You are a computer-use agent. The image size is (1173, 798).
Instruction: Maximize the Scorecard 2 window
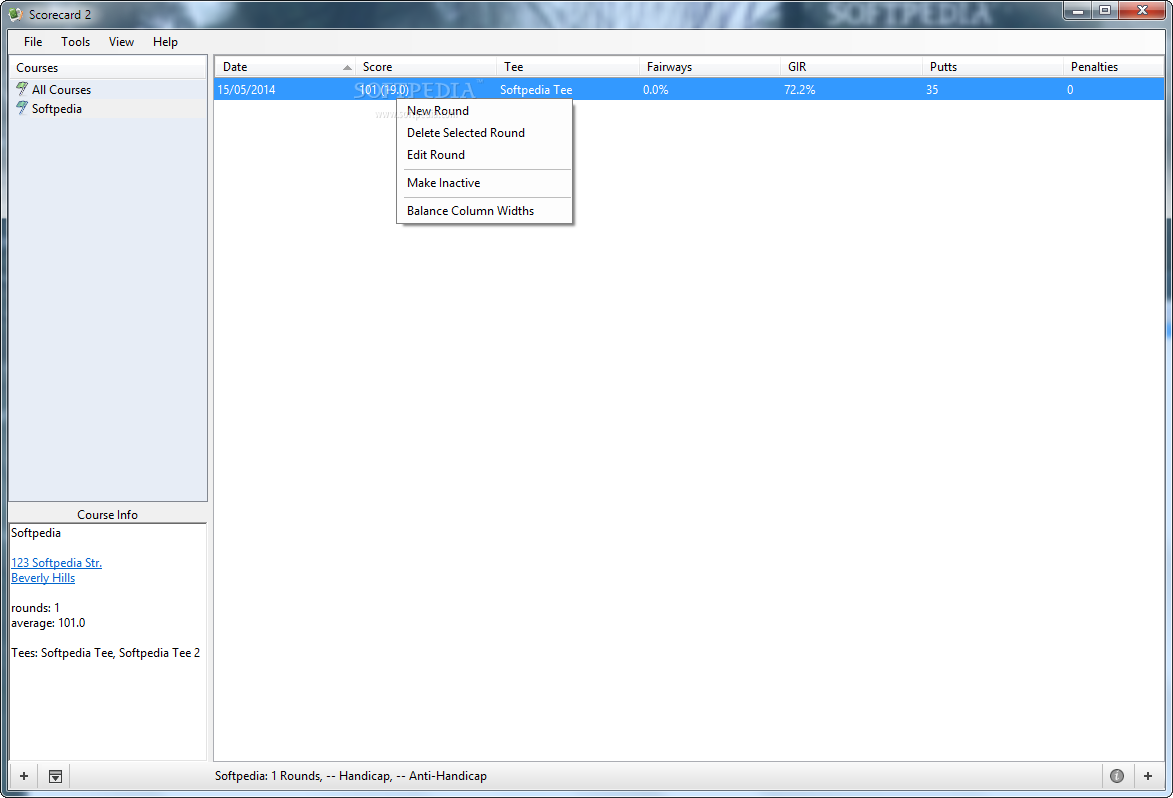(1105, 10)
